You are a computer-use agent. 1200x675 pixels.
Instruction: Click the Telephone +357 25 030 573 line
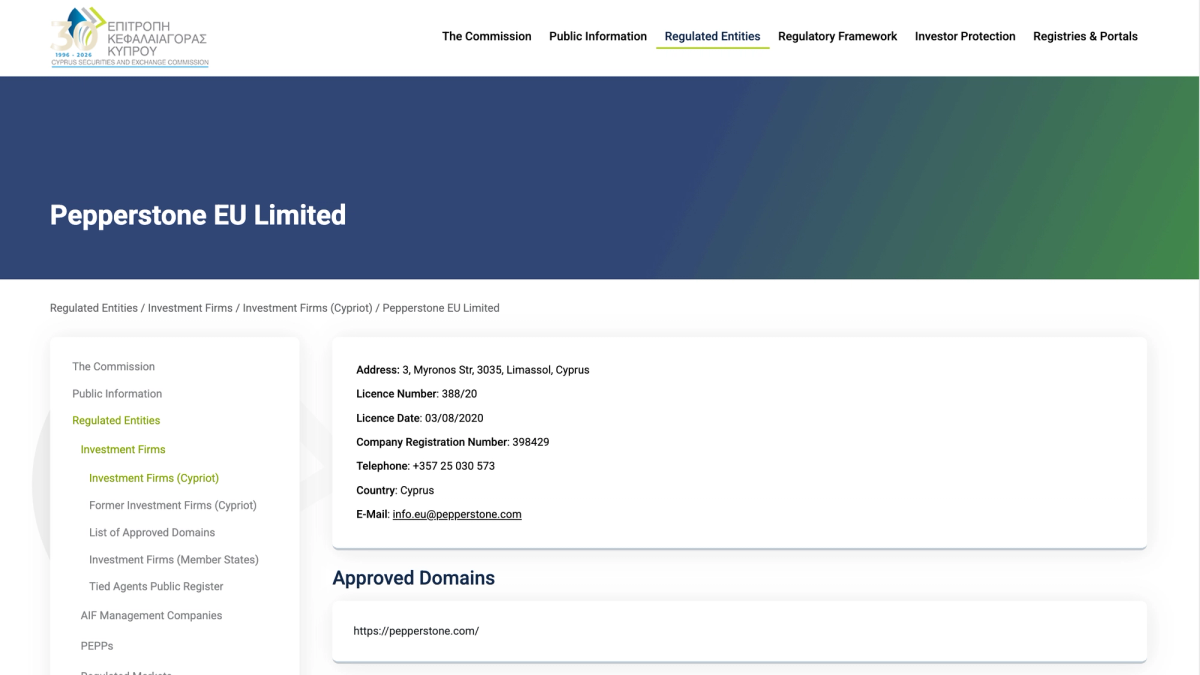[425, 466]
